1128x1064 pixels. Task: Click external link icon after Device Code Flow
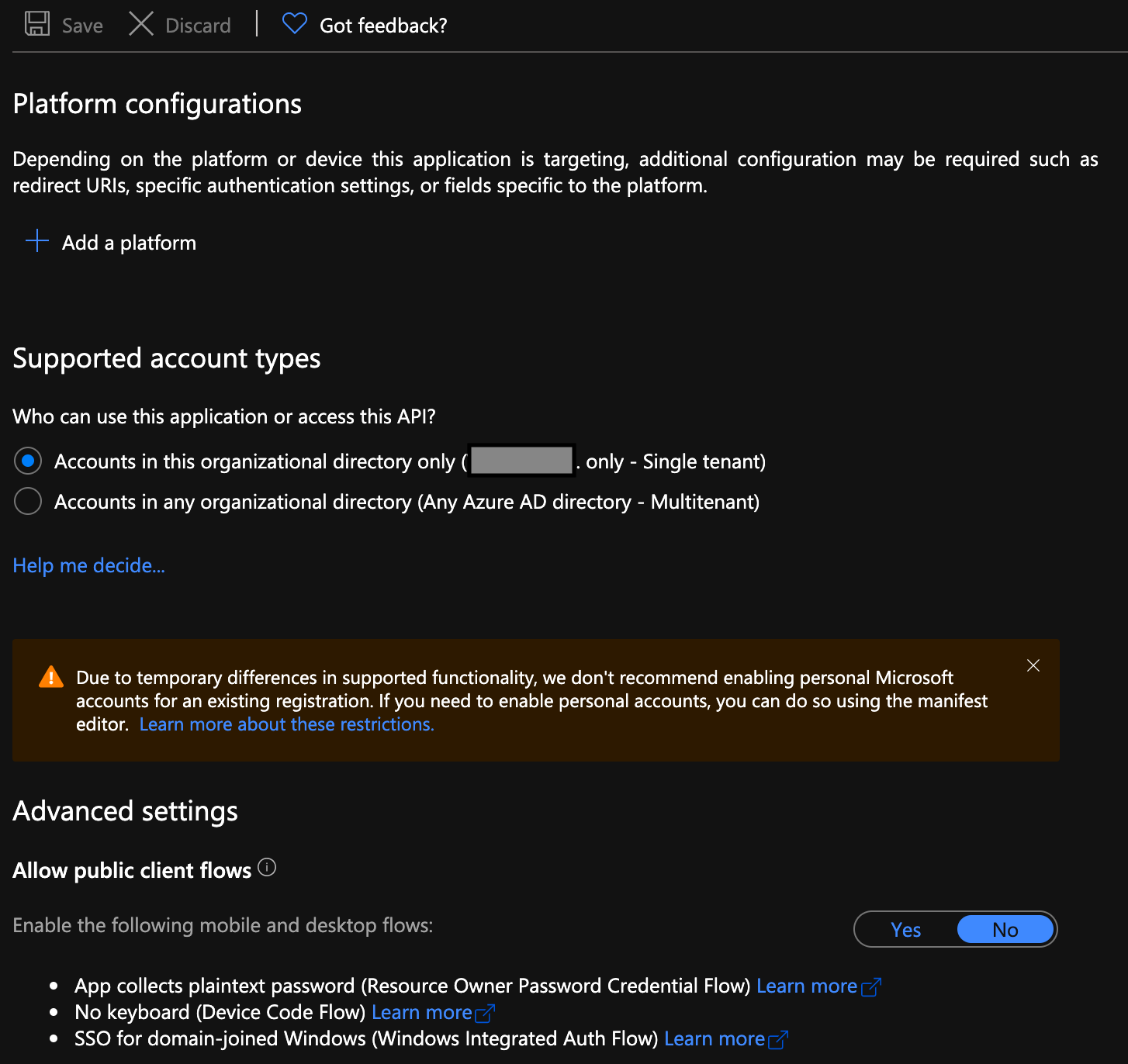(485, 1014)
